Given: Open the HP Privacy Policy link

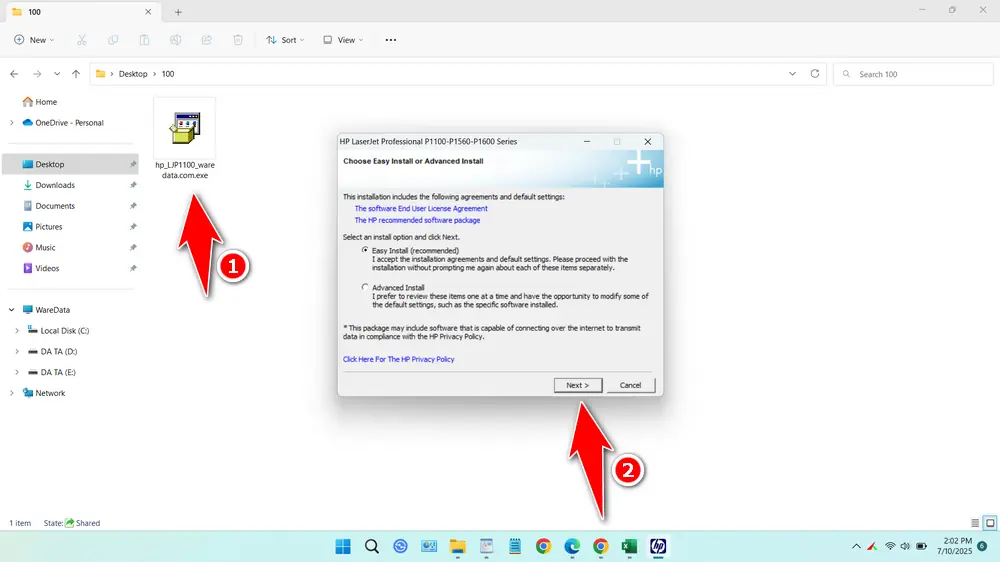Looking at the screenshot, I should click(399, 359).
